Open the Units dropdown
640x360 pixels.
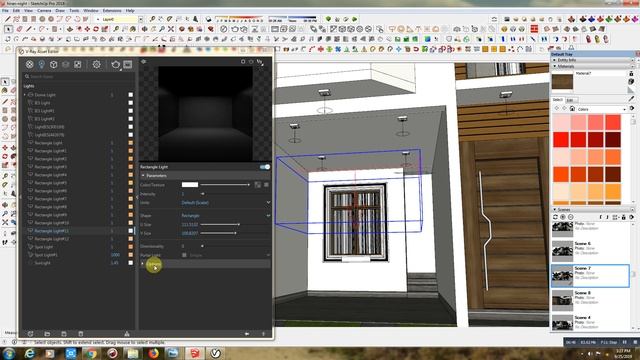click(225, 202)
